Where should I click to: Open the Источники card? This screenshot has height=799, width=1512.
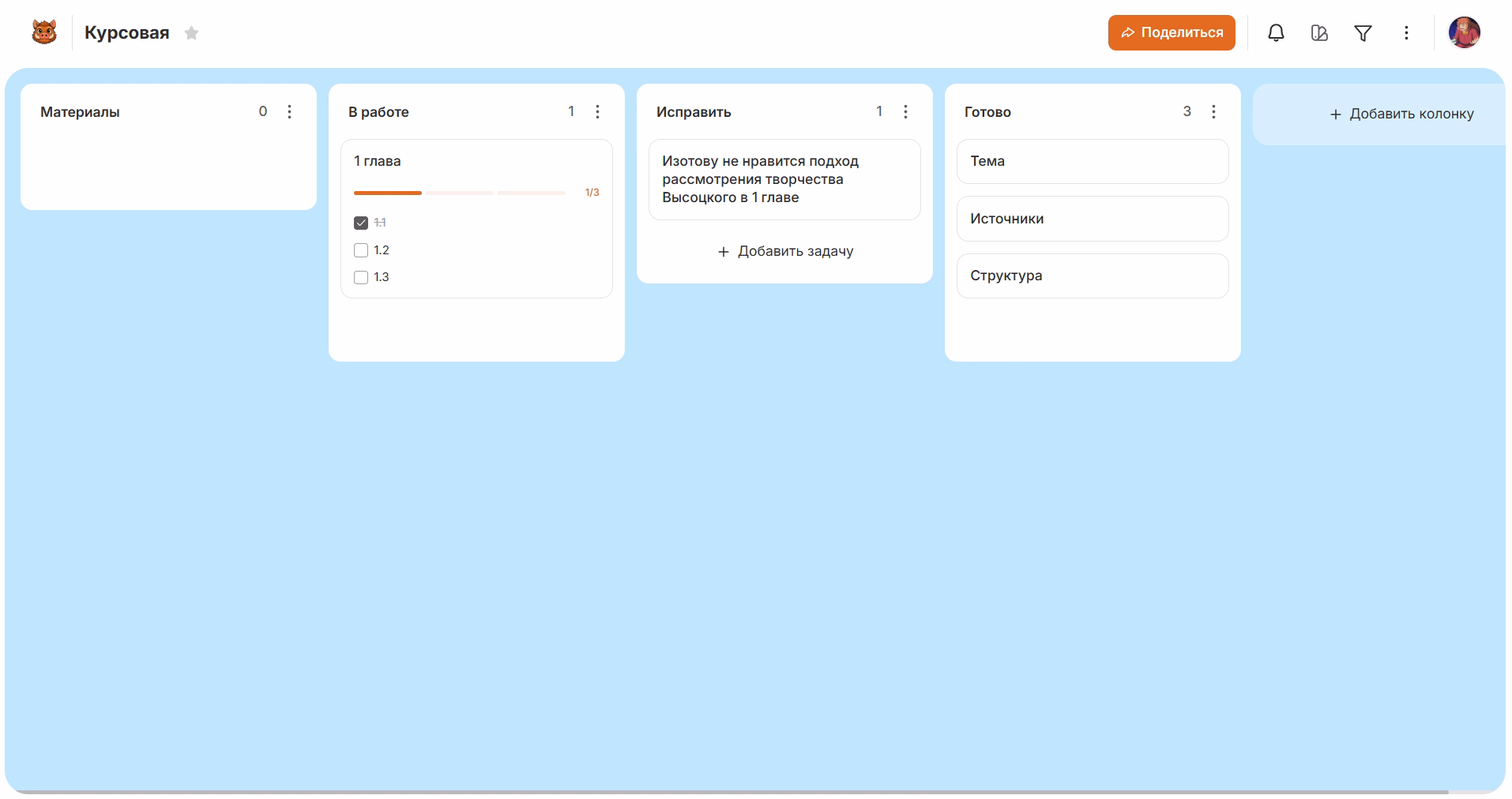(1093, 219)
